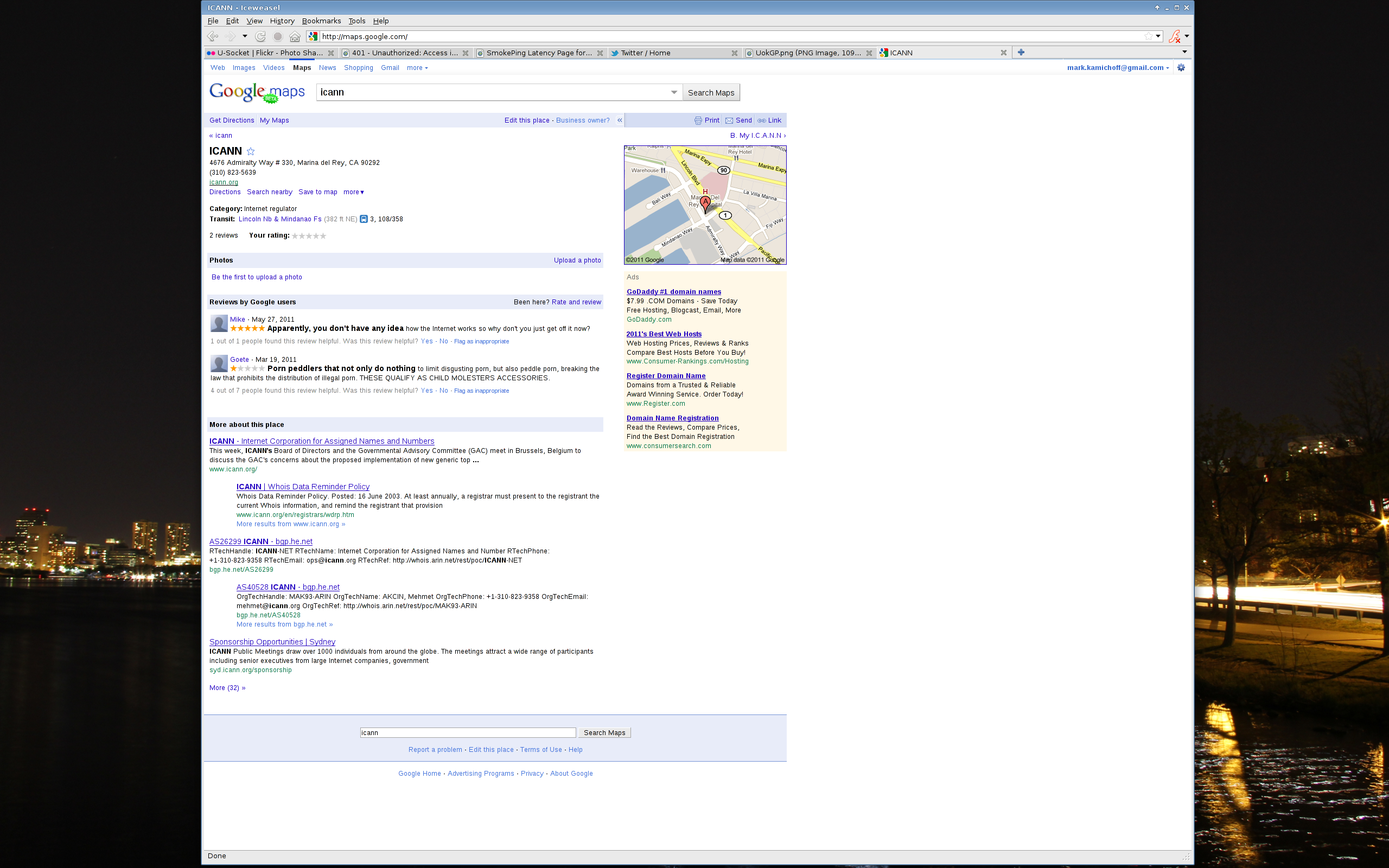Switch to the SmokePing Latency Page tab
1389x868 pixels.
pyautogui.click(x=539, y=53)
